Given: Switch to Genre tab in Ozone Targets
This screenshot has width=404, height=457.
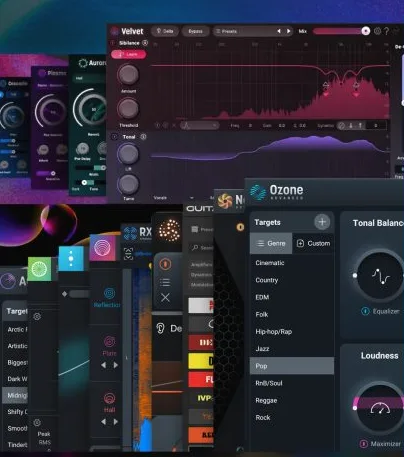Looking at the screenshot, I should tap(271, 243).
